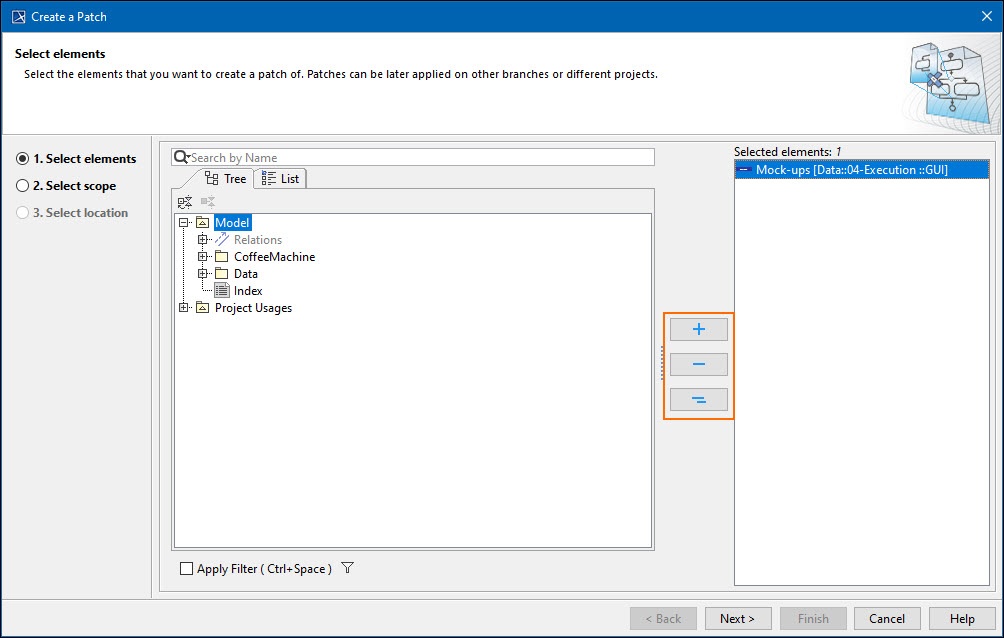The width and height of the screenshot is (1004, 638).
Task: Enable the Apply Filter checkbox
Action: click(x=186, y=569)
